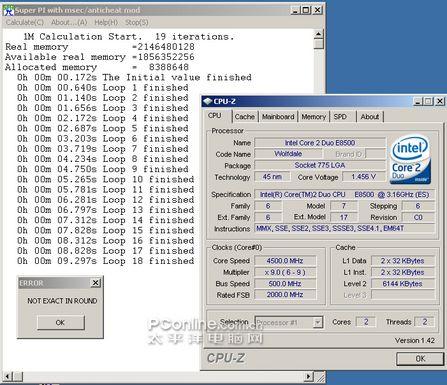Click the Ext. Model value '17'
447x385 pixels.
(x=344, y=217)
